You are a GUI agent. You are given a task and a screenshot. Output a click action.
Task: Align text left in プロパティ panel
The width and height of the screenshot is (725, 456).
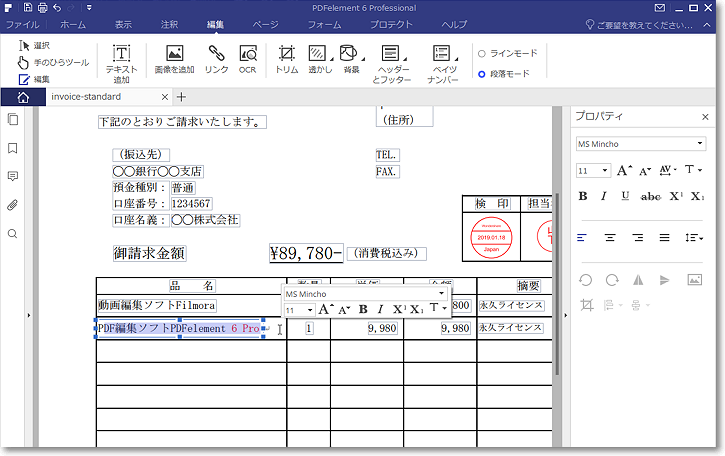click(582, 238)
